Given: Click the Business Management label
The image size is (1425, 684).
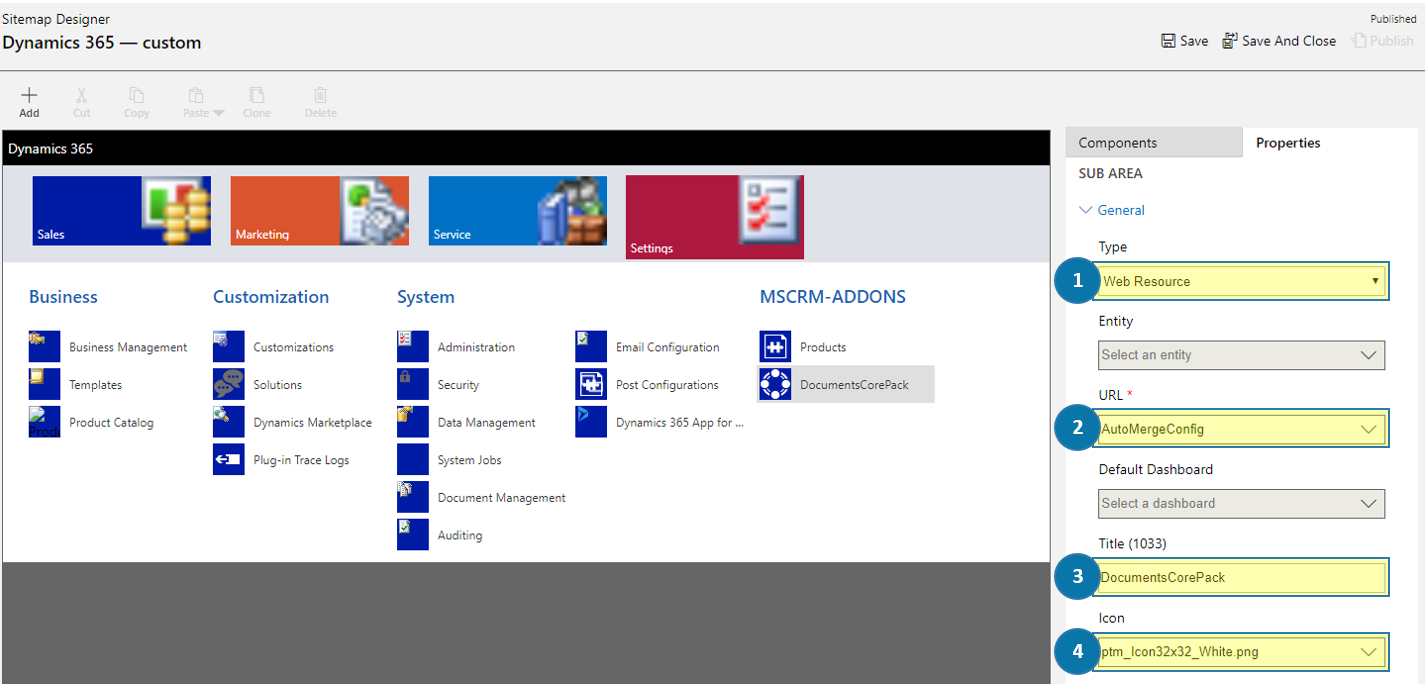Looking at the screenshot, I should (x=128, y=347).
